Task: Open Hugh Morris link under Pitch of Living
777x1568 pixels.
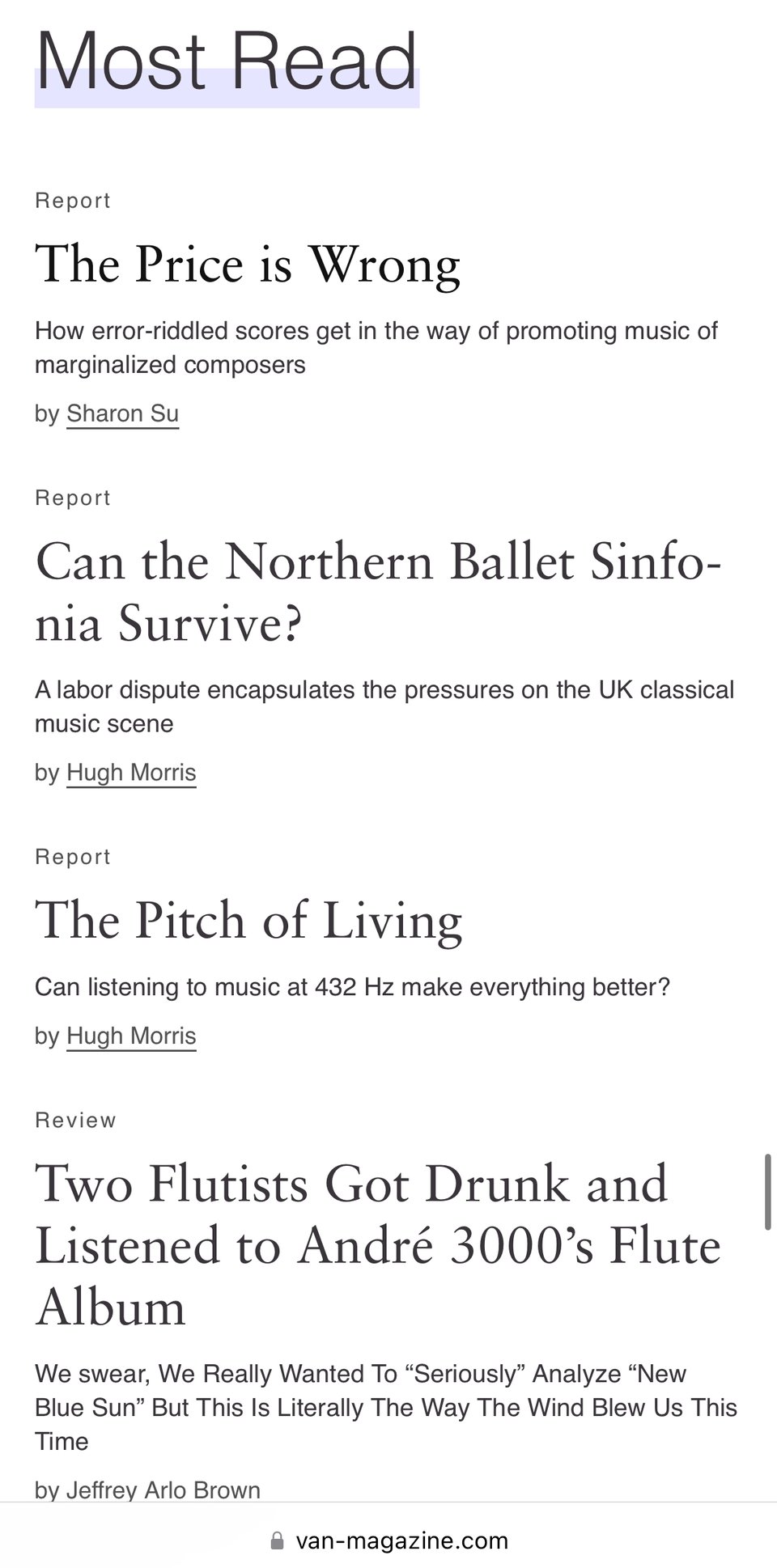Action: (131, 1036)
